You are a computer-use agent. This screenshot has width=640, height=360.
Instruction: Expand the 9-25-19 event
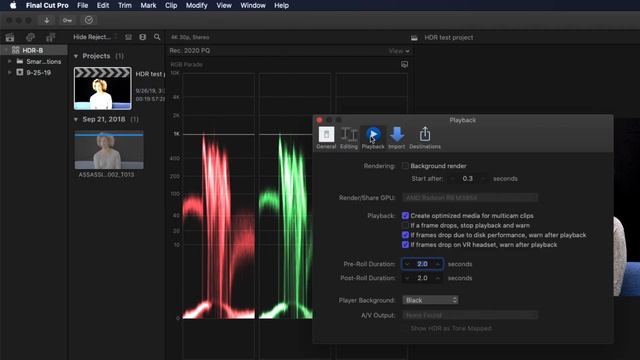(9, 72)
